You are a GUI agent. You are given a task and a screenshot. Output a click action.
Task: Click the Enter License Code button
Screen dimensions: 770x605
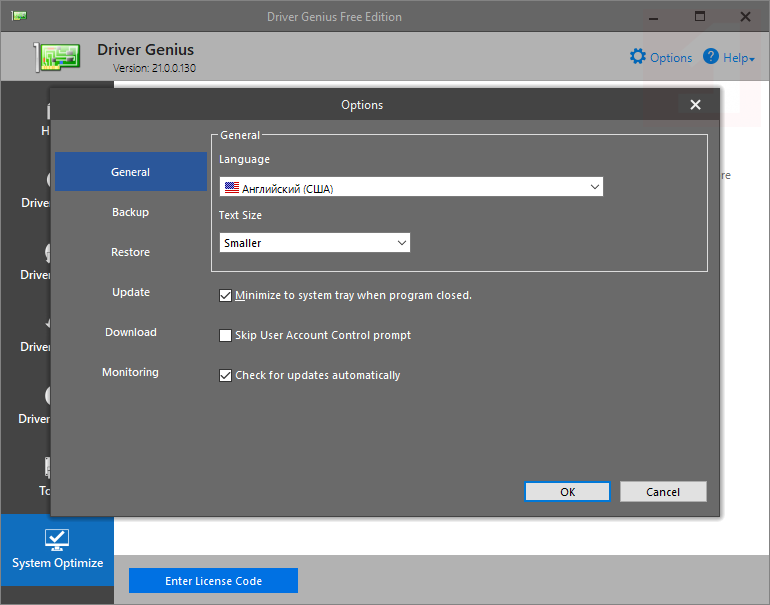213,581
